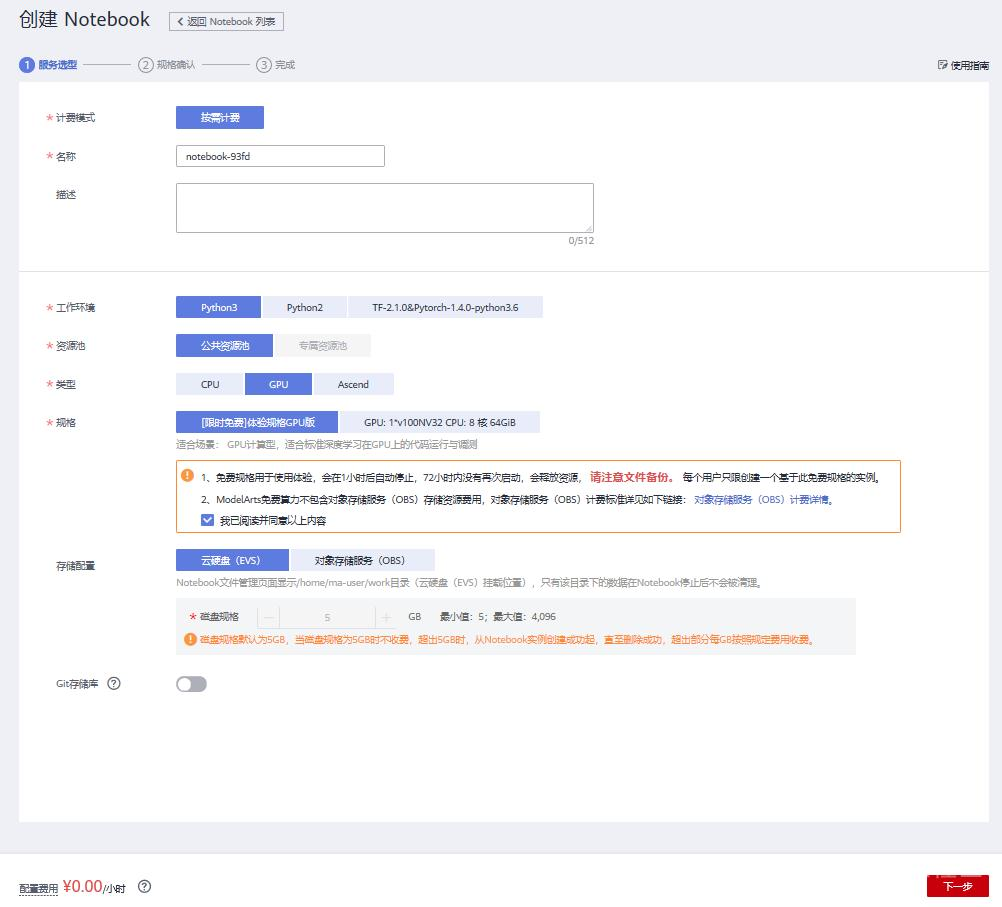Select Ascend type
The image size is (1002, 907).
353,384
